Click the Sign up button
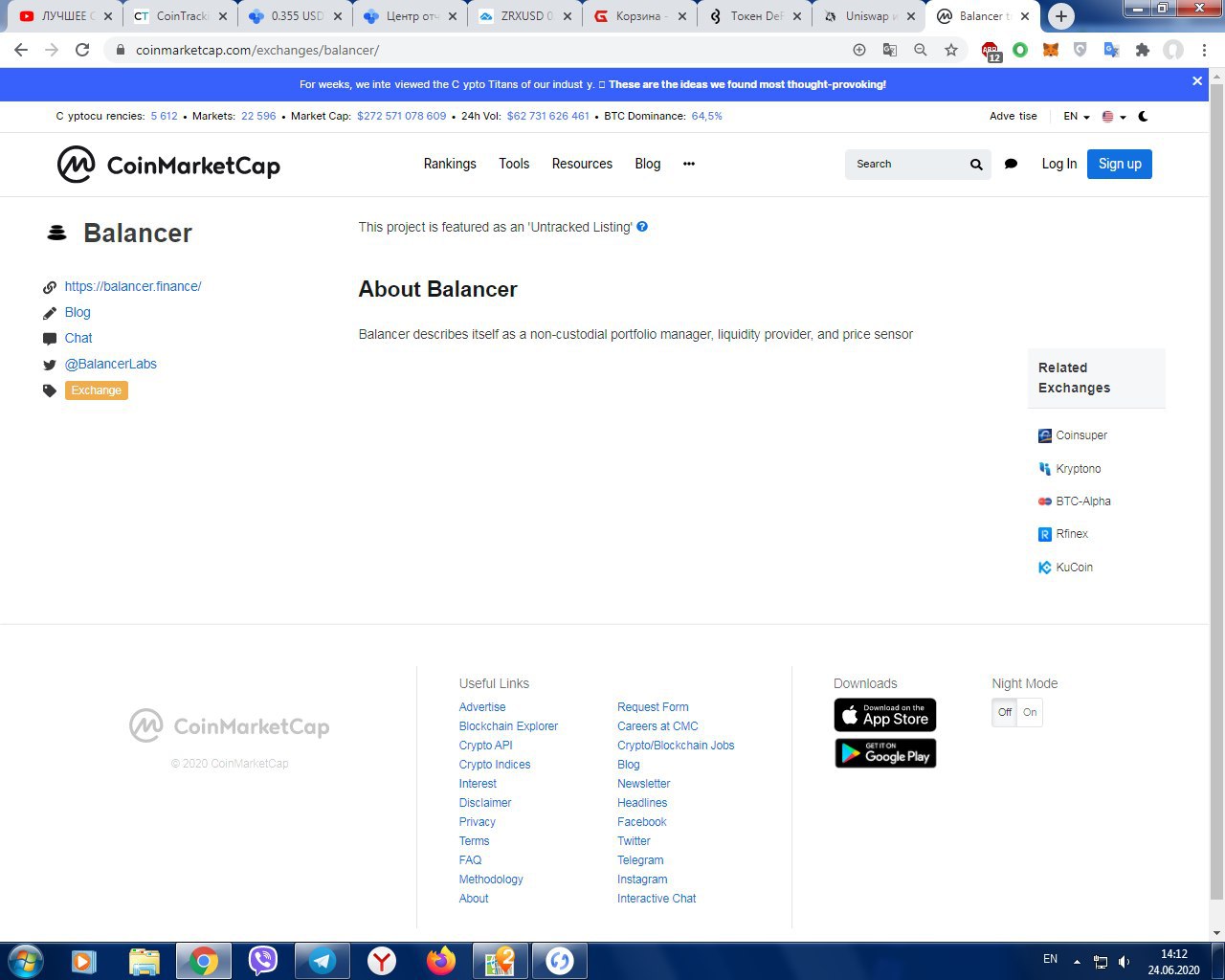 point(1120,164)
